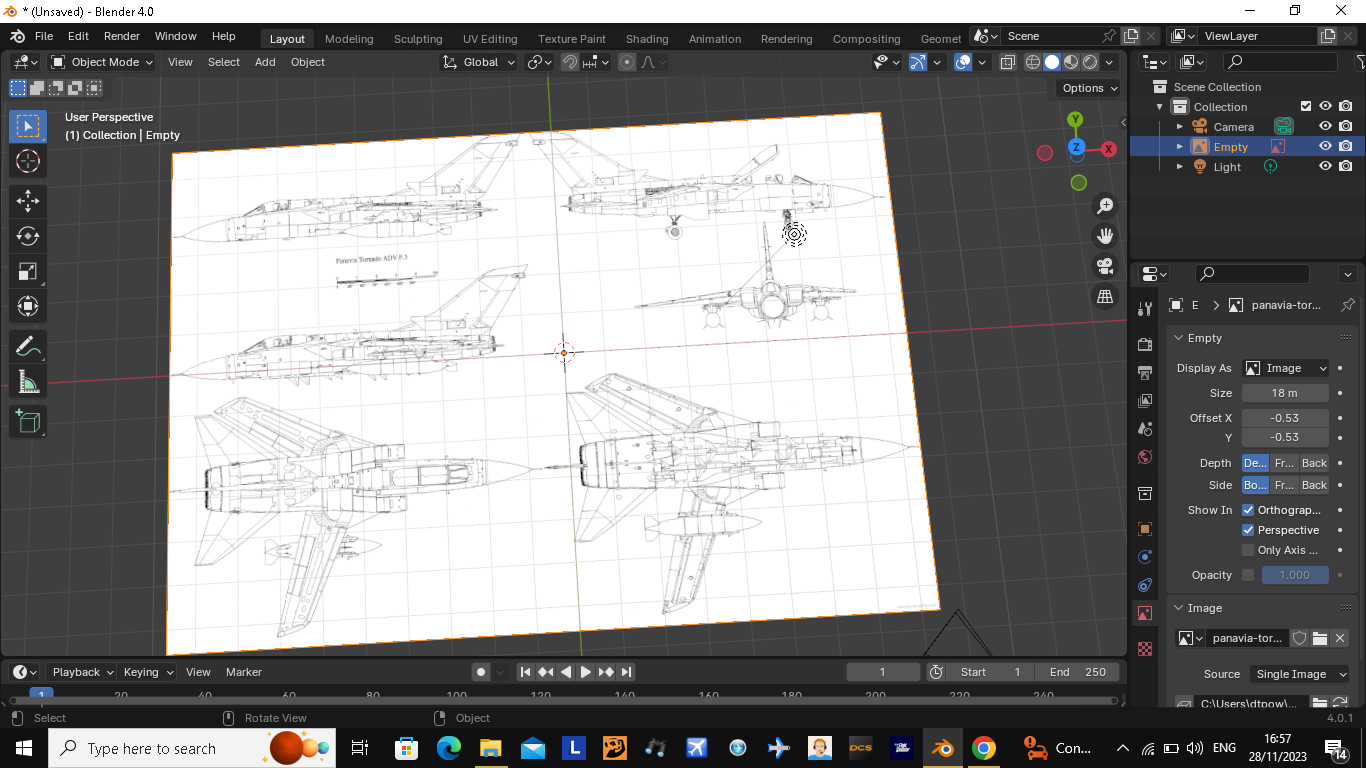Select the Measure tool
Image resolution: width=1366 pixels, height=768 pixels.
[28, 382]
